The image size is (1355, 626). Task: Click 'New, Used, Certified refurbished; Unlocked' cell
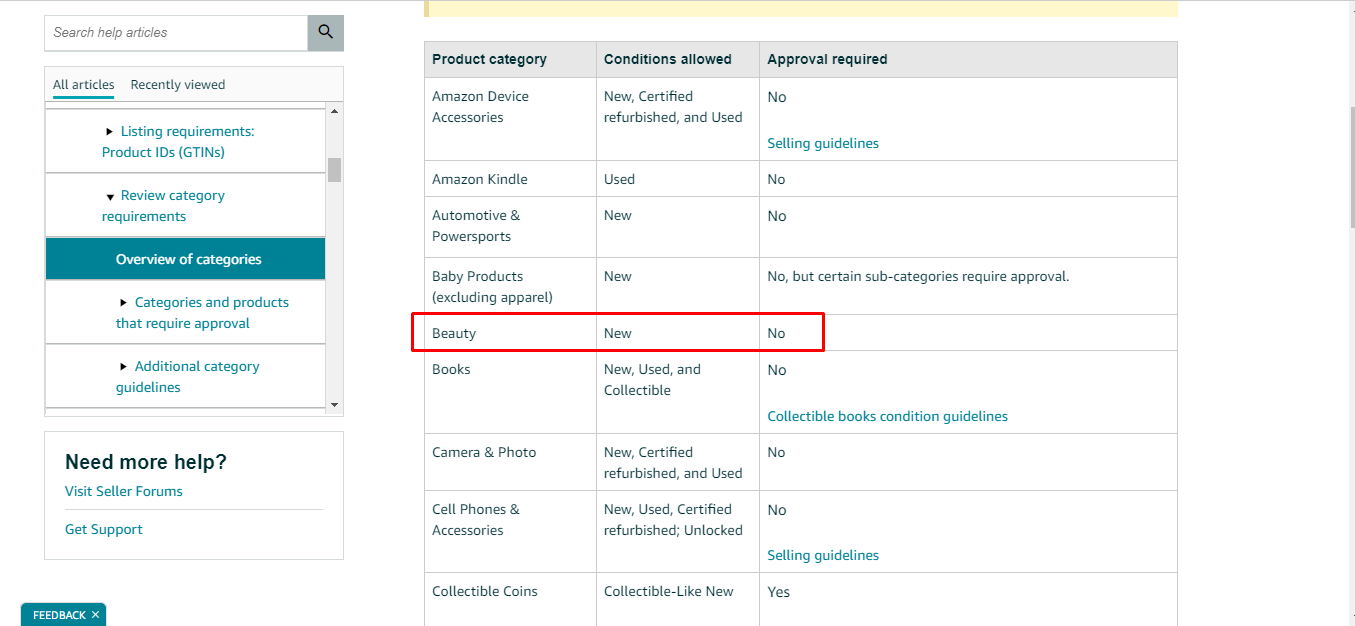678,532
